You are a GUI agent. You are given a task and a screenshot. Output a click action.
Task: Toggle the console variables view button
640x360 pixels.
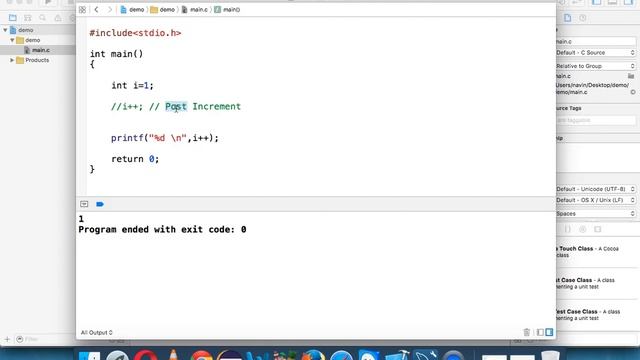84,204
